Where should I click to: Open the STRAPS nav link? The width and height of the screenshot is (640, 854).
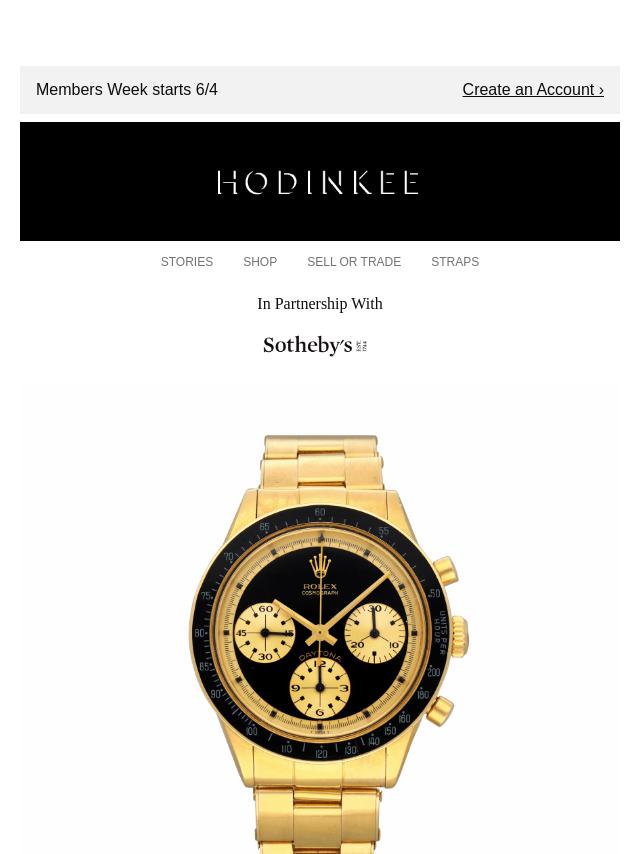click(455, 262)
